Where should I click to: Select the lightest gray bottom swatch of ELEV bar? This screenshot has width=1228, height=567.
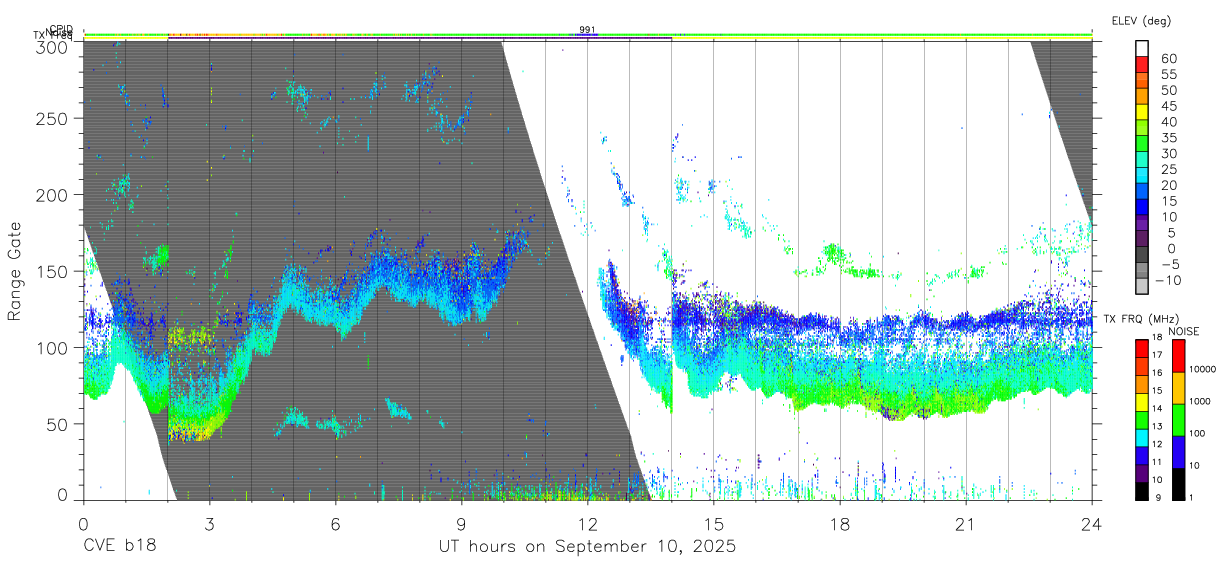1142,286
